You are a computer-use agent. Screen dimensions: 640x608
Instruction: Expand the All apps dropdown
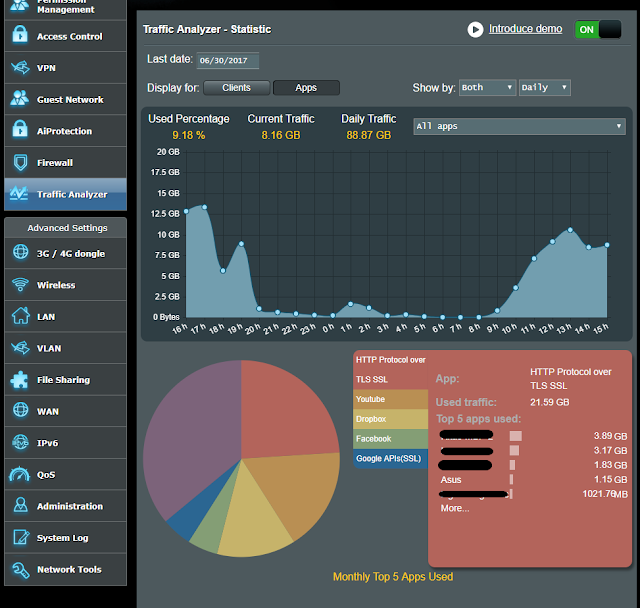pyautogui.click(x=519, y=126)
